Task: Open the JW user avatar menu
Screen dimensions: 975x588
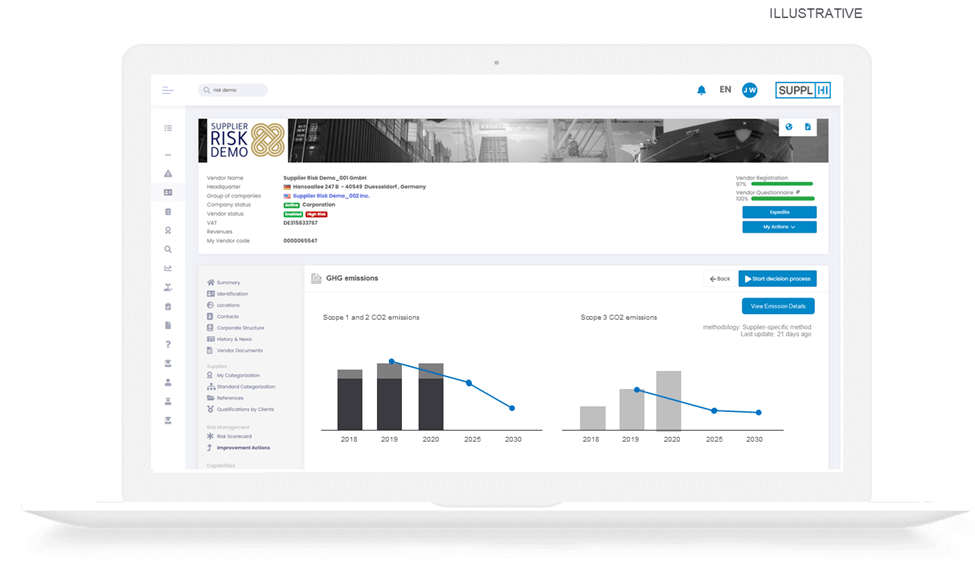Action: click(x=749, y=90)
